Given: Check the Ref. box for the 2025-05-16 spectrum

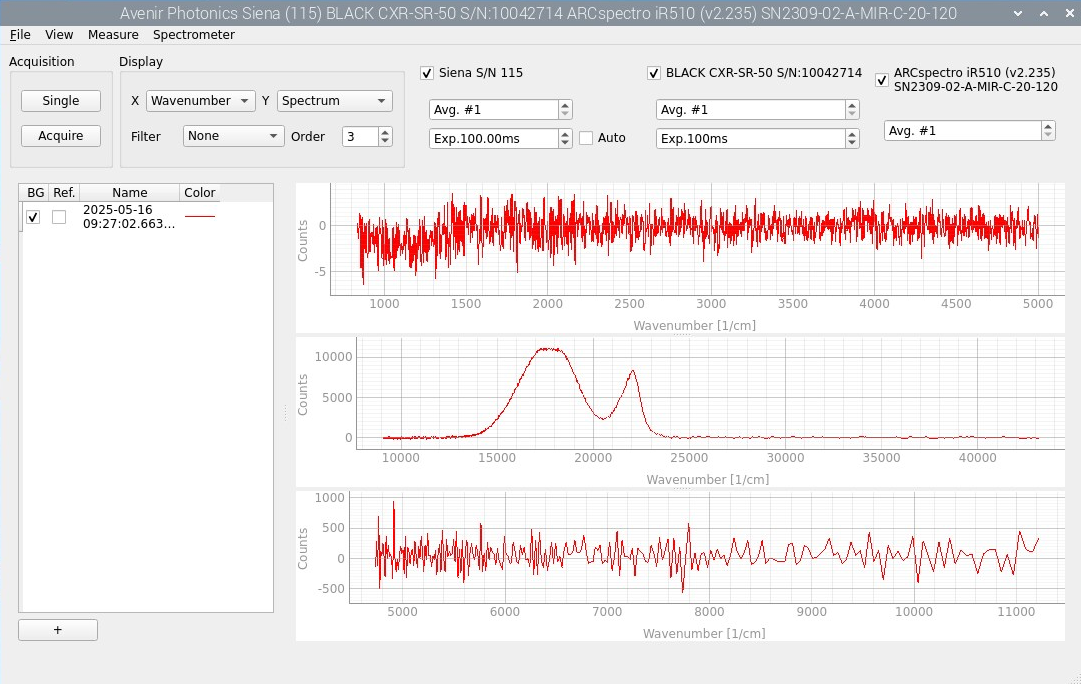Looking at the screenshot, I should [x=59, y=217].
